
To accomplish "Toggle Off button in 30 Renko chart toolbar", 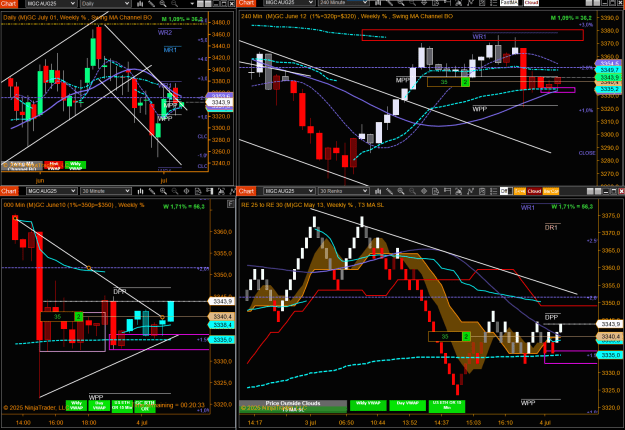I will (506, 191).
